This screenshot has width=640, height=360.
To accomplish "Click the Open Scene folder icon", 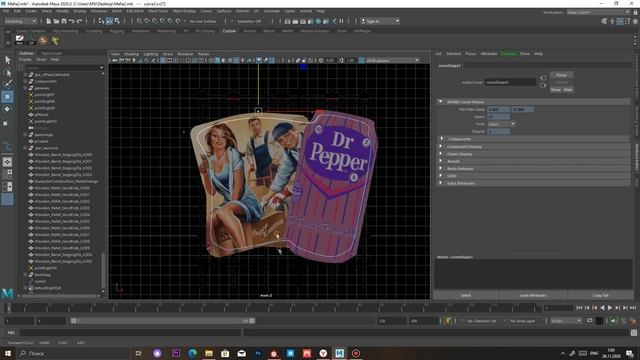I will [56, 21].
